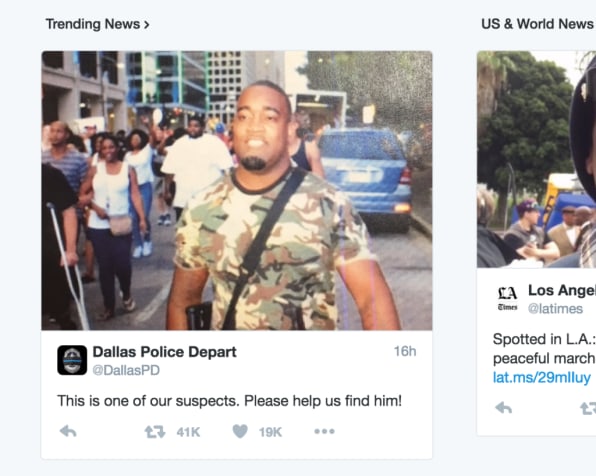Click the Dallas Police Department avatar
596x476 pixels.
coord(72,360)
